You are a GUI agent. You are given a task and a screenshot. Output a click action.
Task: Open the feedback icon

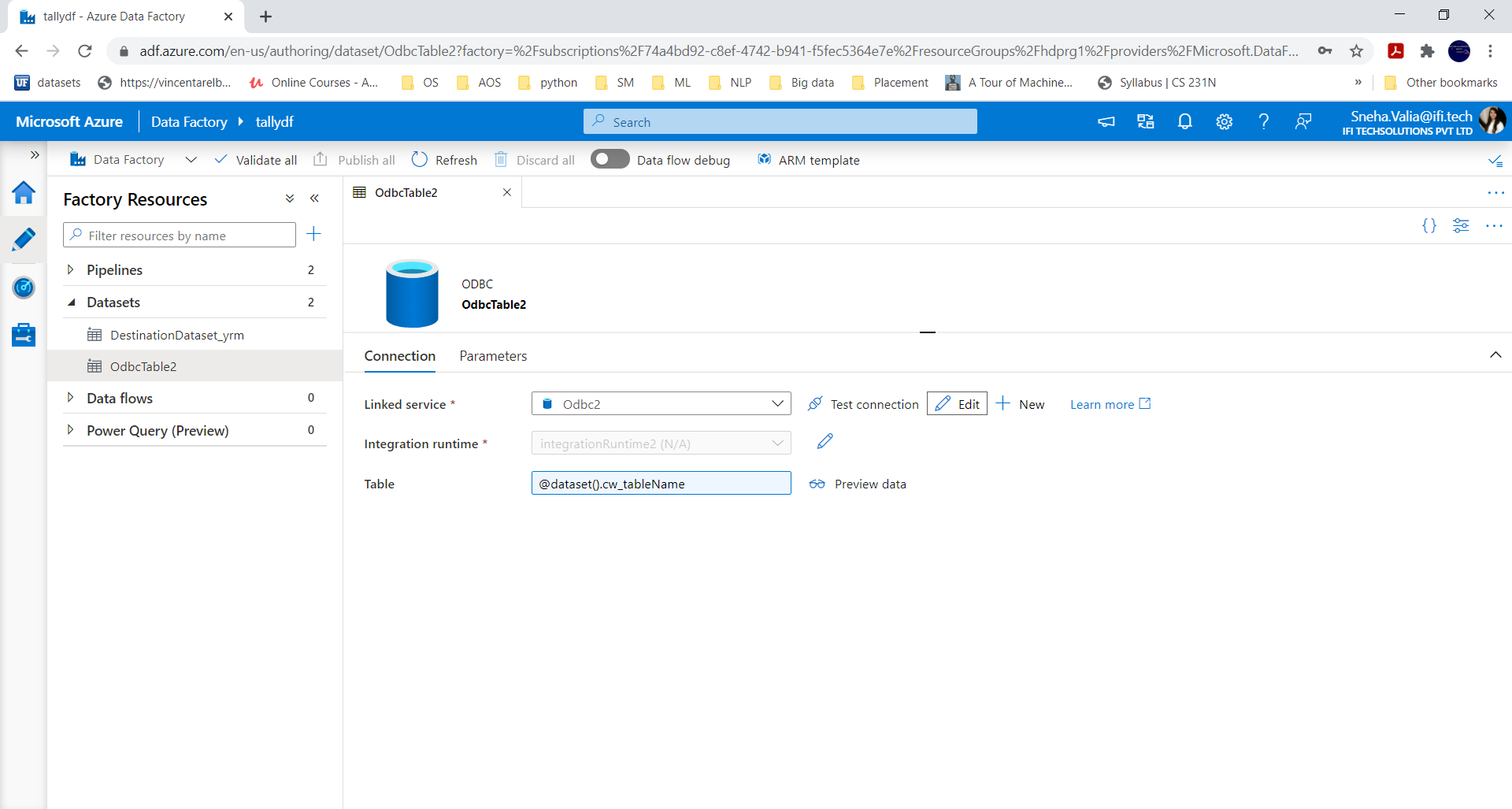pyautogui.click(x=1303, y=121)
